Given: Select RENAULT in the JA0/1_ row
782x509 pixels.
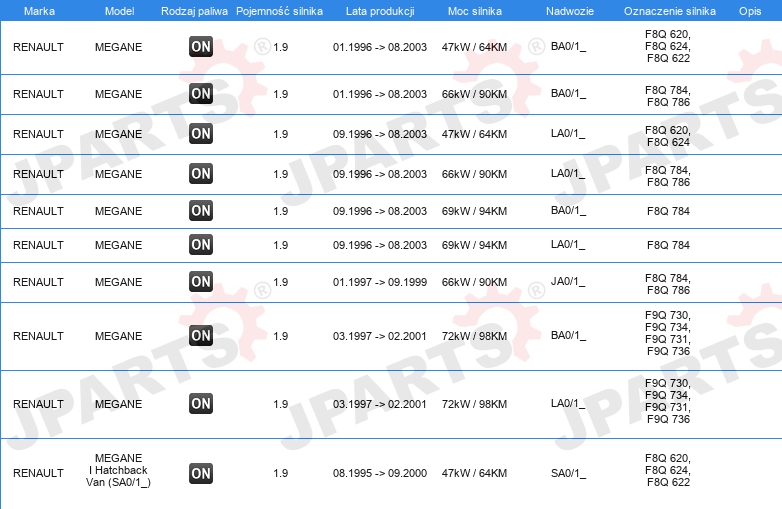Looking at the screenshot, I should pos(38,282).
